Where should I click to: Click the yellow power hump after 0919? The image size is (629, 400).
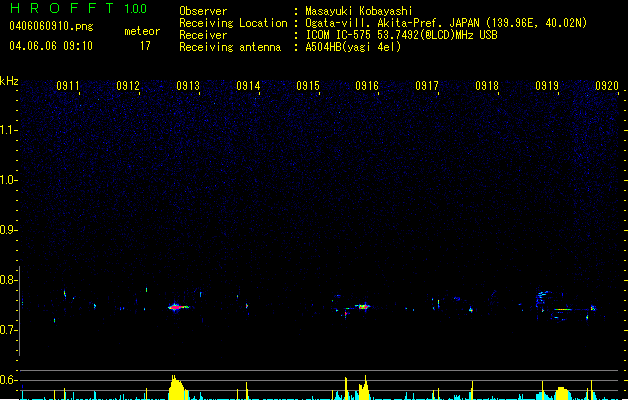562,393
